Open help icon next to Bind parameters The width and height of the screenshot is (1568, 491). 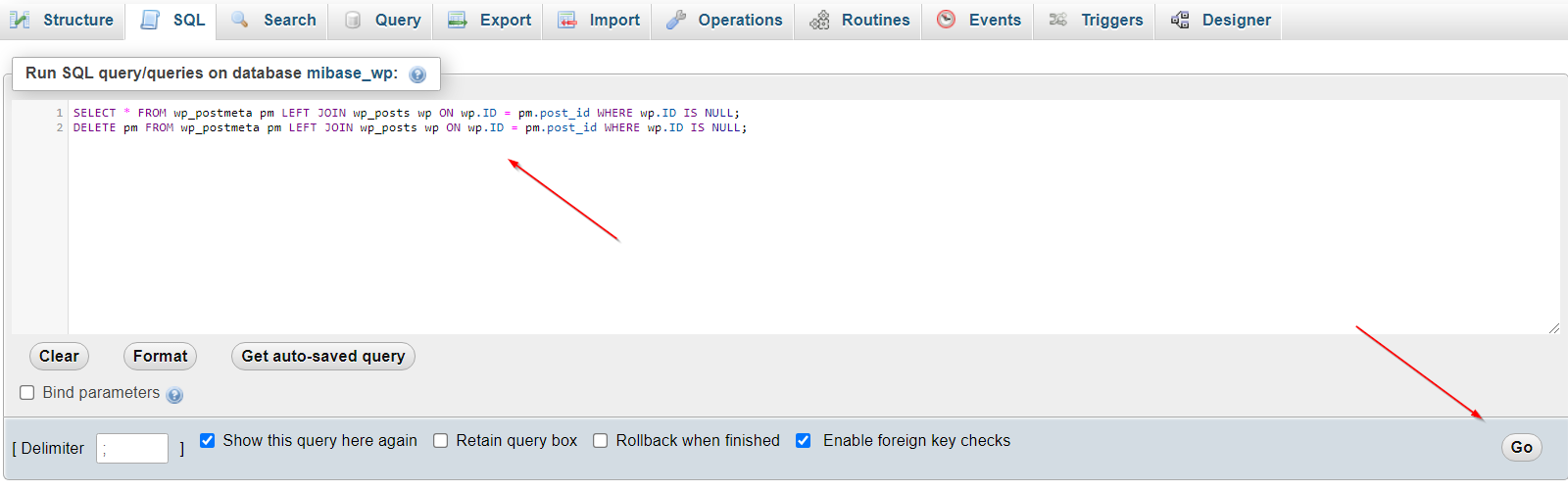pos(174,395)
